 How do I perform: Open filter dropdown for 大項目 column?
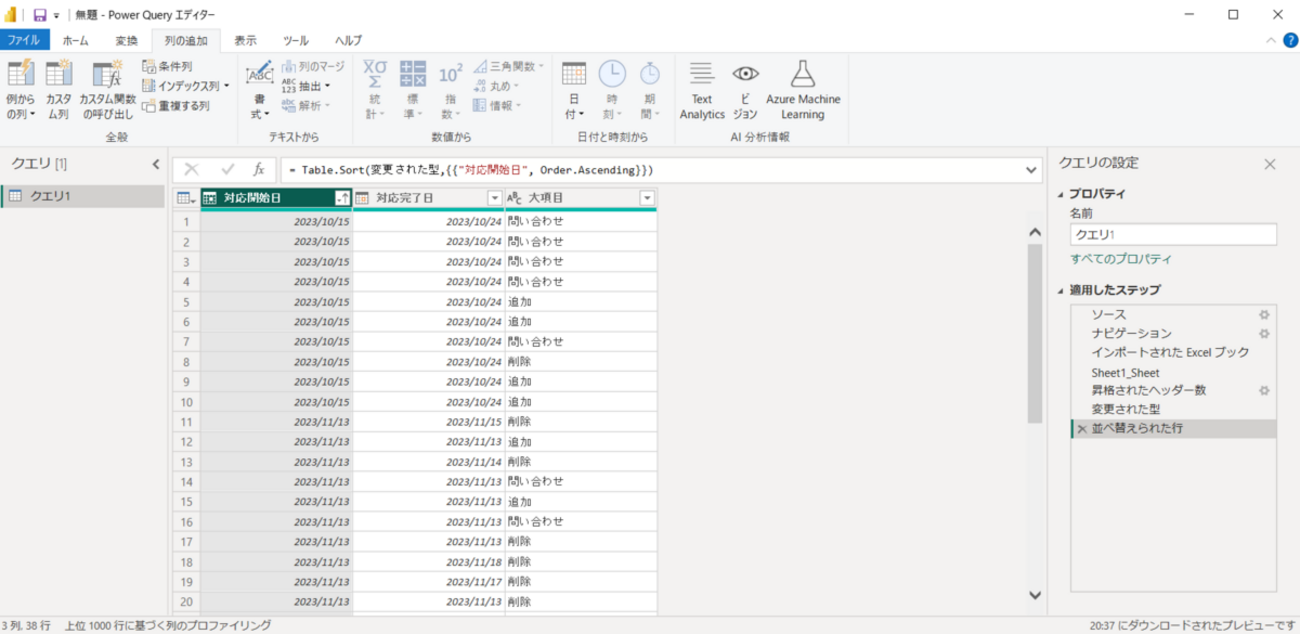pos(647,198)
